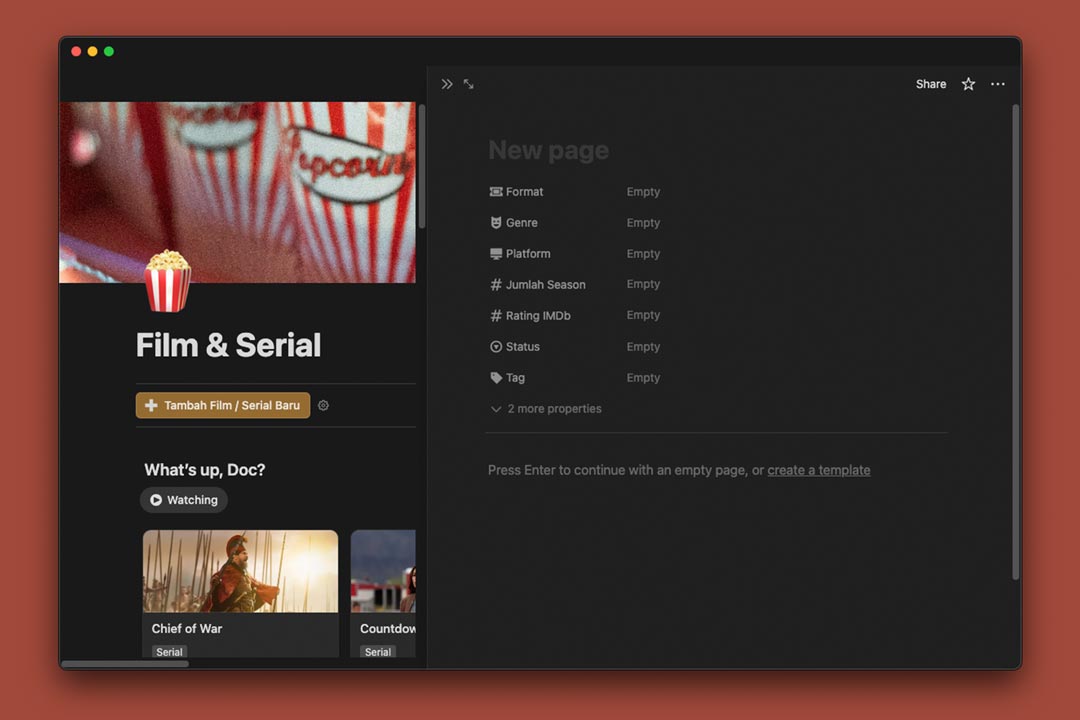This screenshot has height=720, width=1080.
Task: Click Serial tag on Countdown card
Action: (x=377, y=651)
